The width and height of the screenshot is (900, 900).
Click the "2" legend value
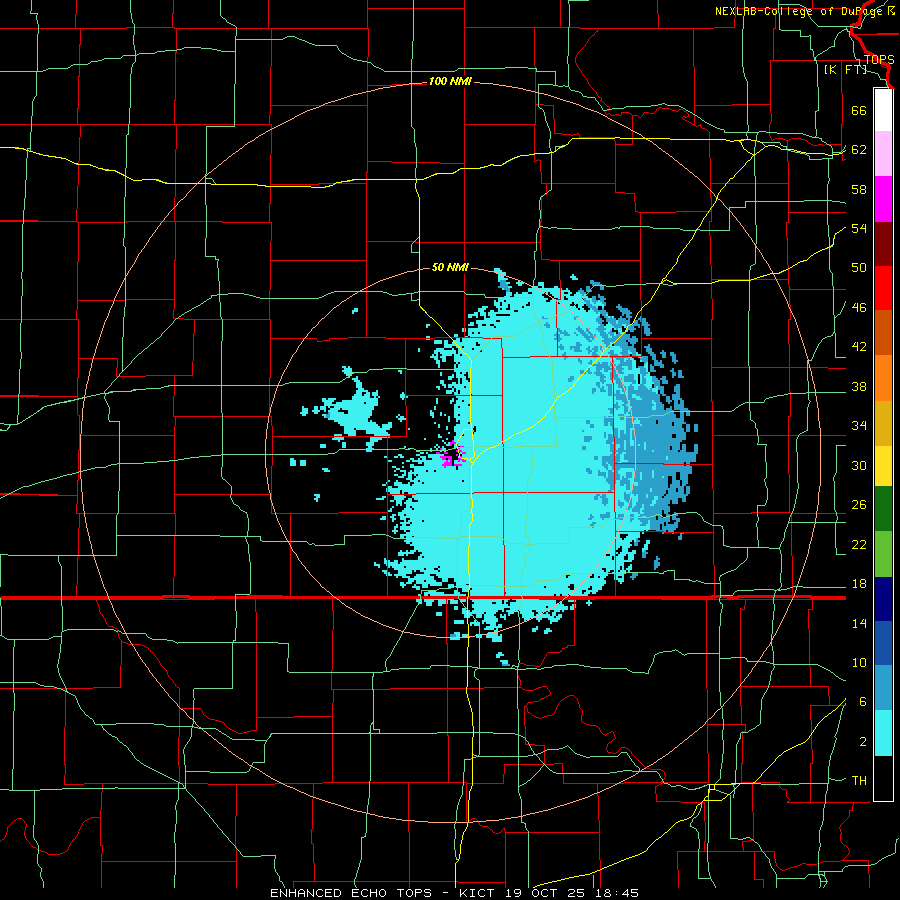pos(863,742)
